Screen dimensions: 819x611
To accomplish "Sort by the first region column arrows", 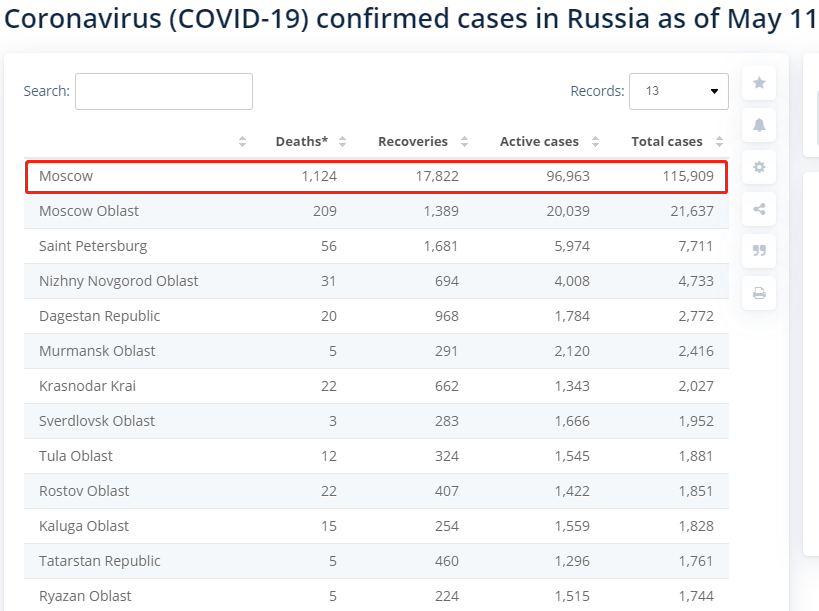I will (243, 142).
